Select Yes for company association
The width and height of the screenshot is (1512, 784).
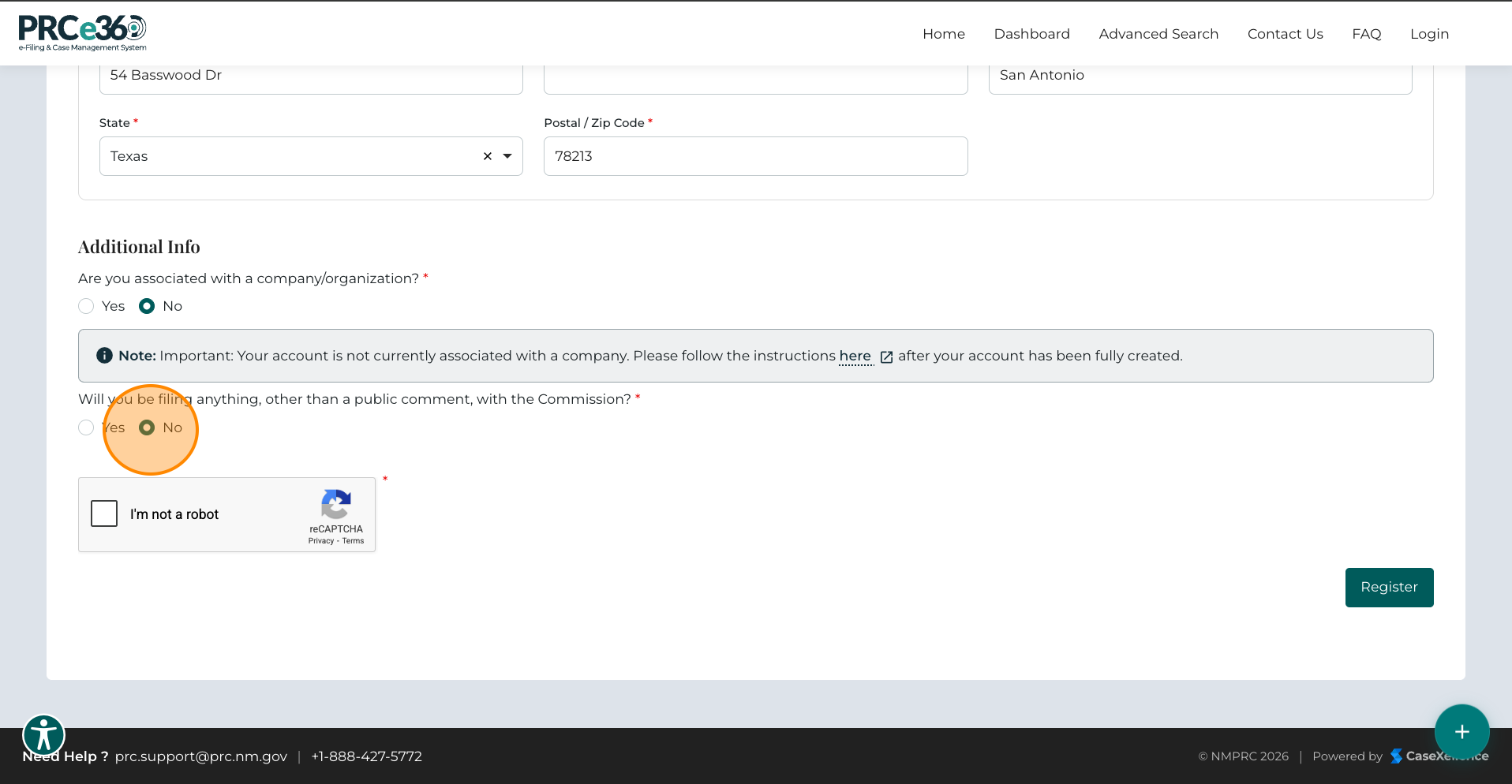click(86, 306)
